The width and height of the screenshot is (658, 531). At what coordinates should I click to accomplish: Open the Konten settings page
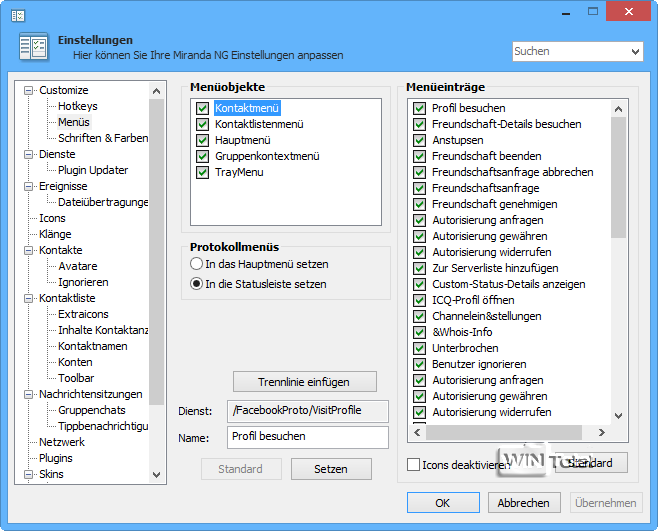(x=75, y=362)
